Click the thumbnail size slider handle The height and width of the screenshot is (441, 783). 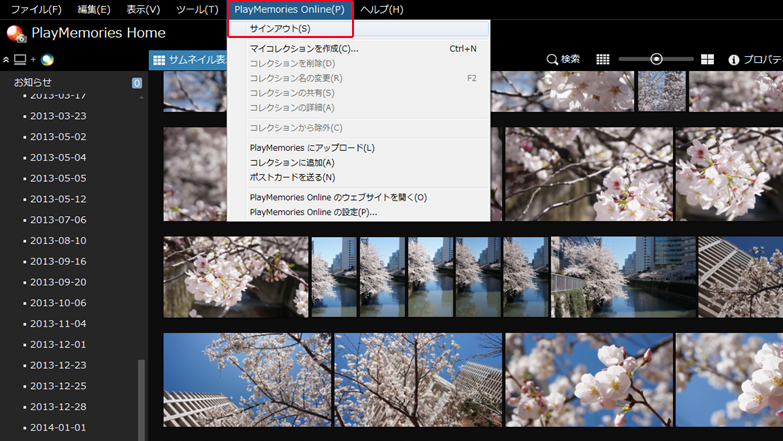click(657, 60)
